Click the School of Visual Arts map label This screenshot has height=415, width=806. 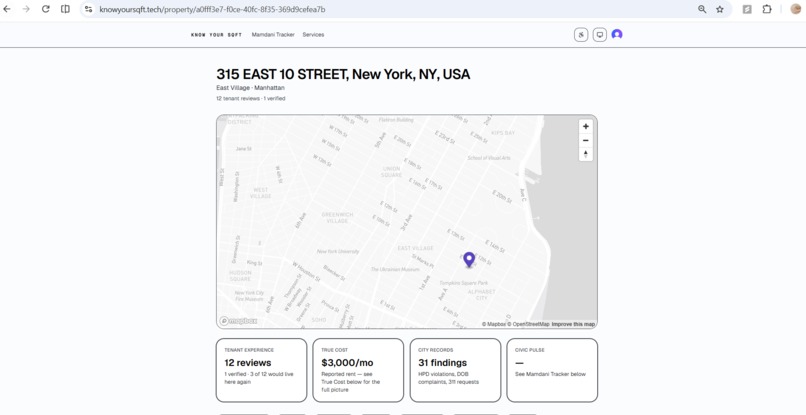point(489,158)
